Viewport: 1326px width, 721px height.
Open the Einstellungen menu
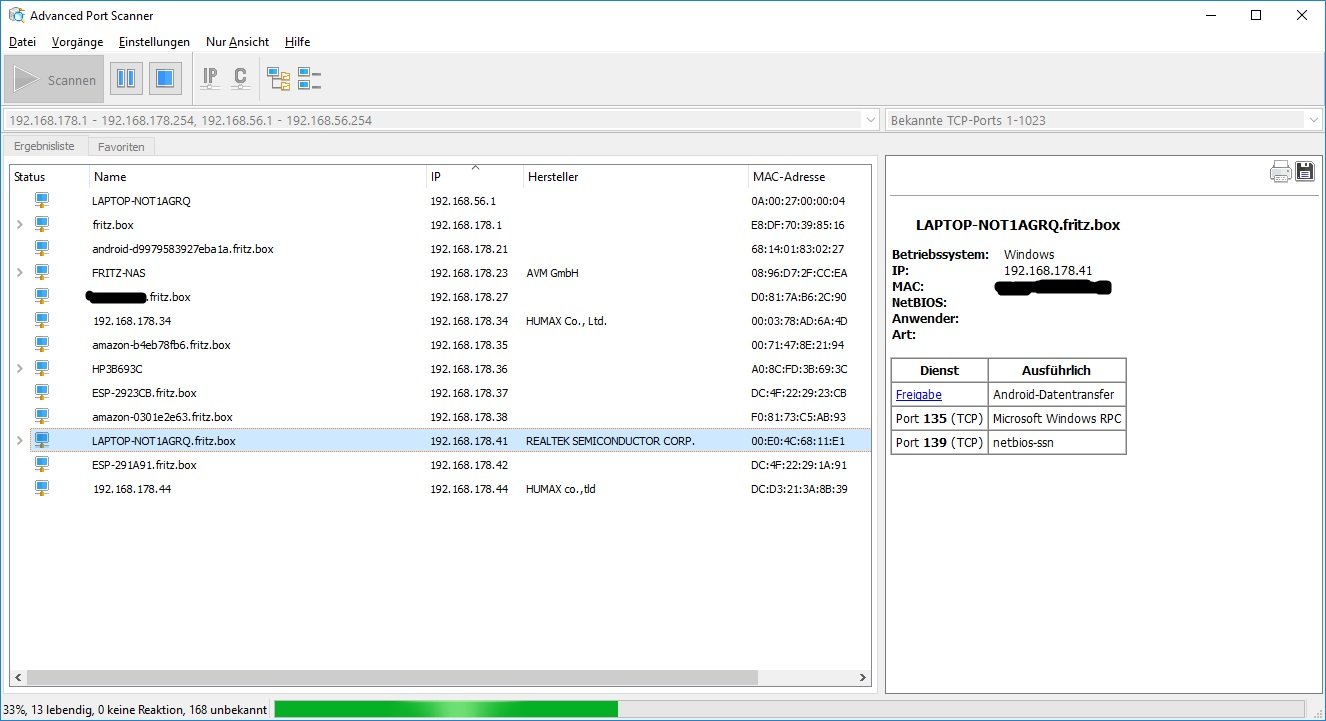154,42
